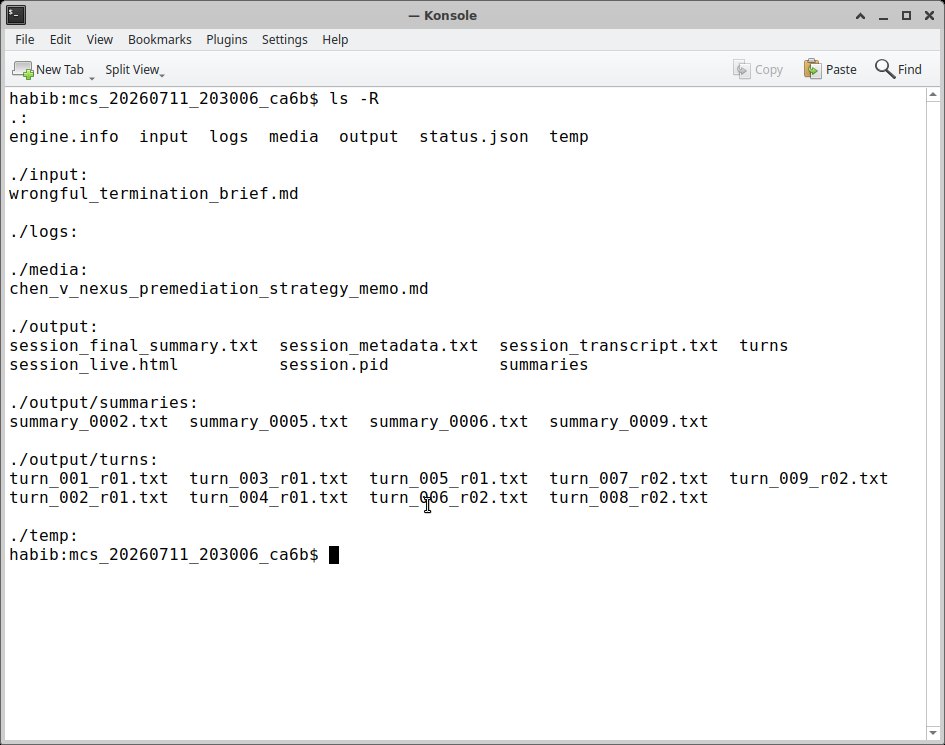Click turn_008_r02.txt file name
Viewport: 945px width, 745px height.
(629, 497)
